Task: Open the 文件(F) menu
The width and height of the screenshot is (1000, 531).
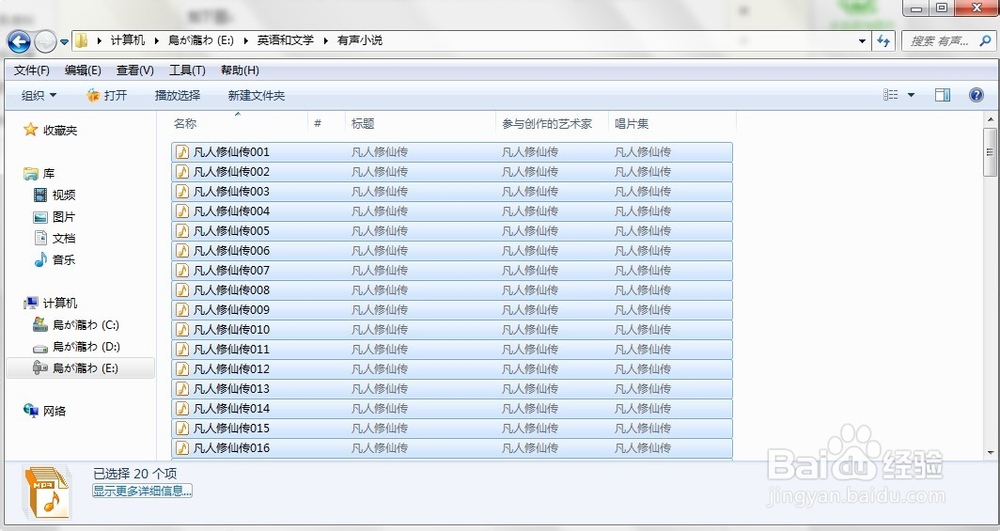Action: (31, 70)
